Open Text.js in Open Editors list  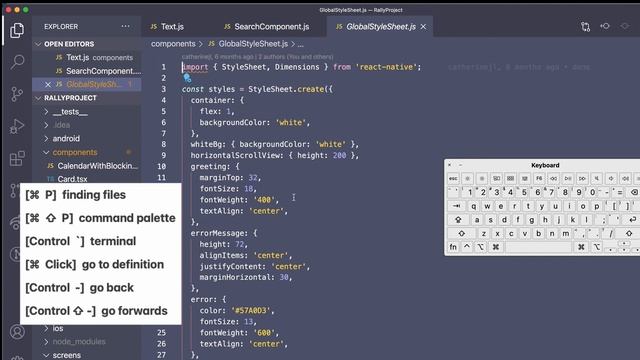[x=87, y=58]
